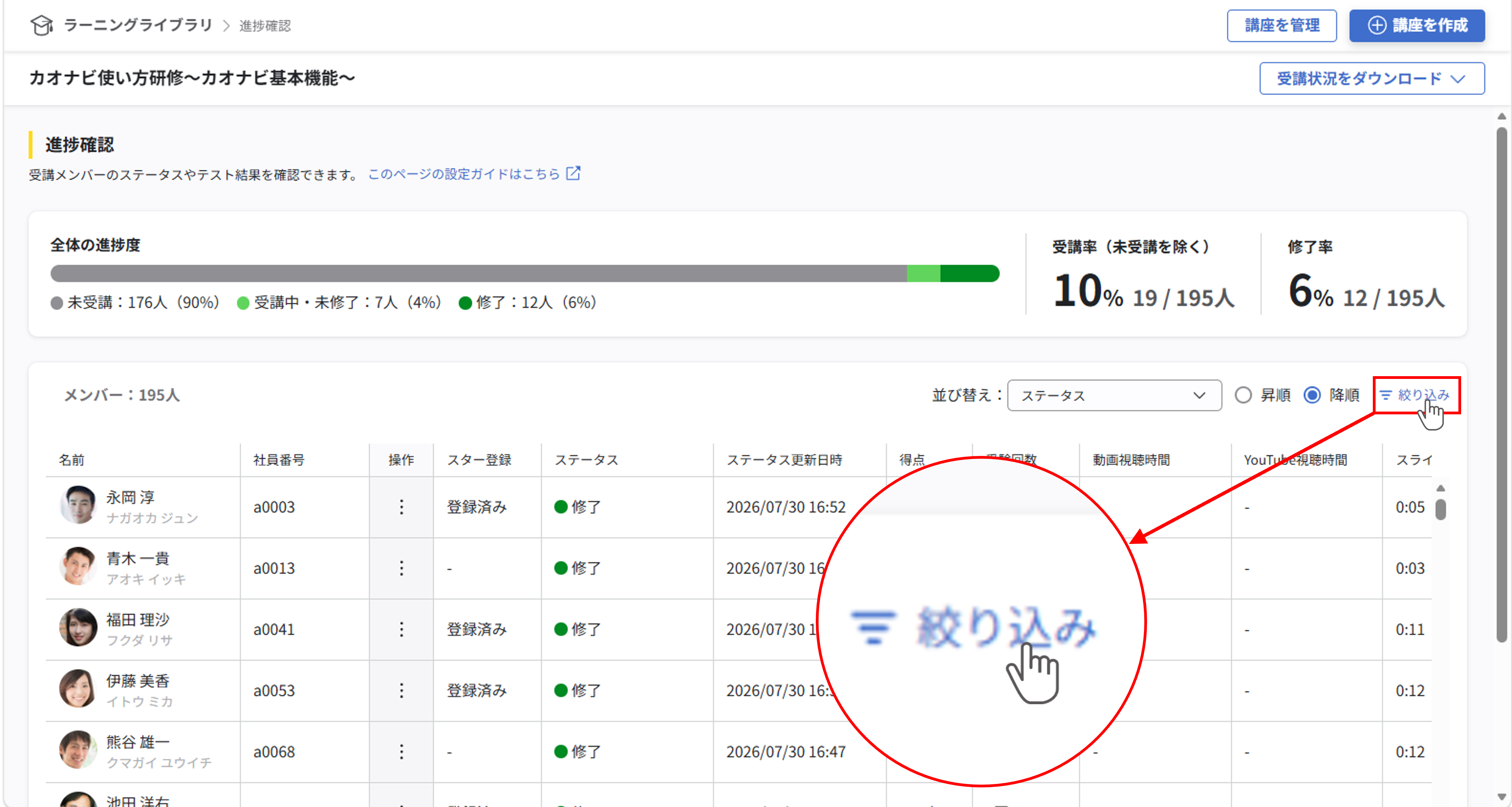This screenshot has width=1512, height=807.
Task: Click 進捗確認 breadcrumb item
Action: tap(265, 26)
